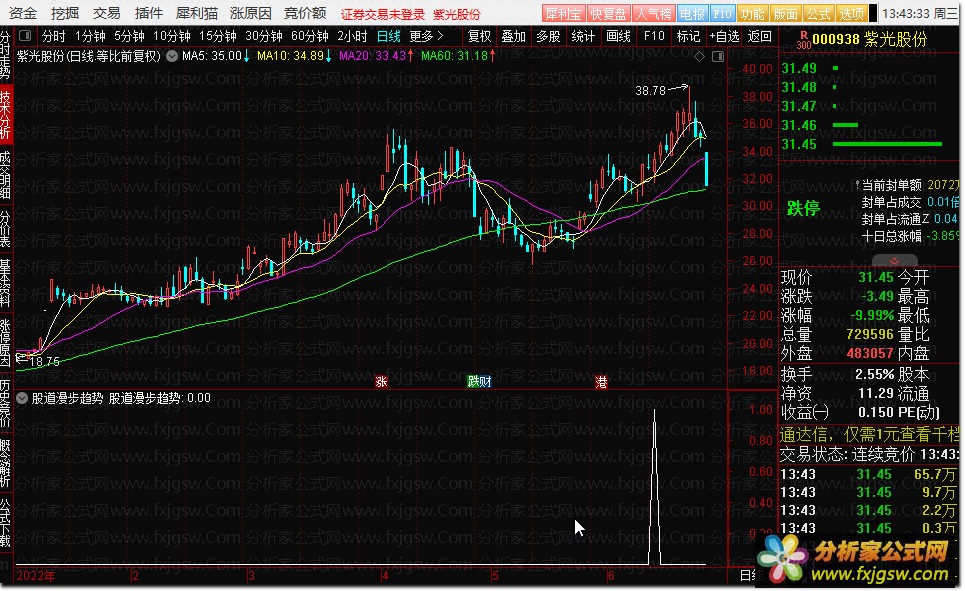Open the 插件 menu
This screenshot has height=591, width=965.
click(148, 13)
